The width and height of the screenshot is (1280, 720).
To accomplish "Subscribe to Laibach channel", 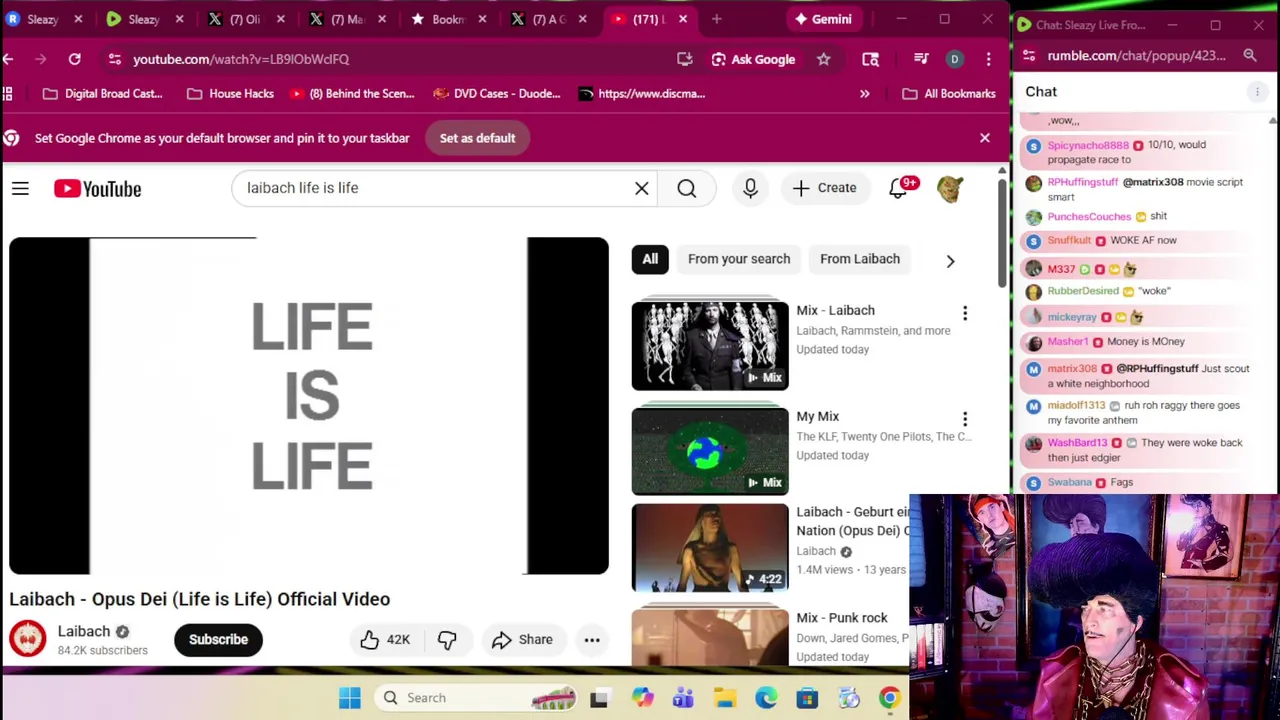I will 218,640.
